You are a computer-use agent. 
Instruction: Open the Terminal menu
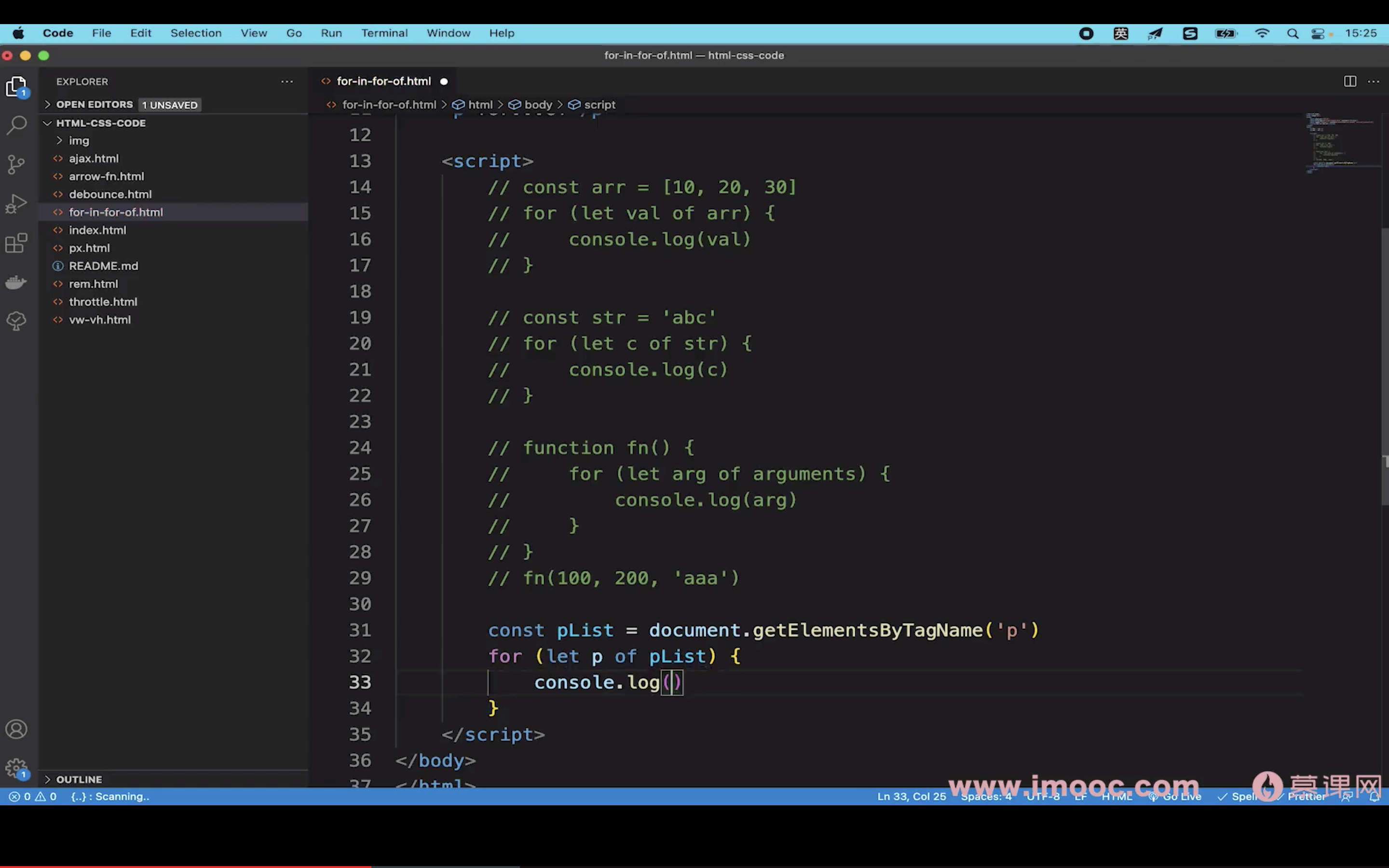pos(384,33)
